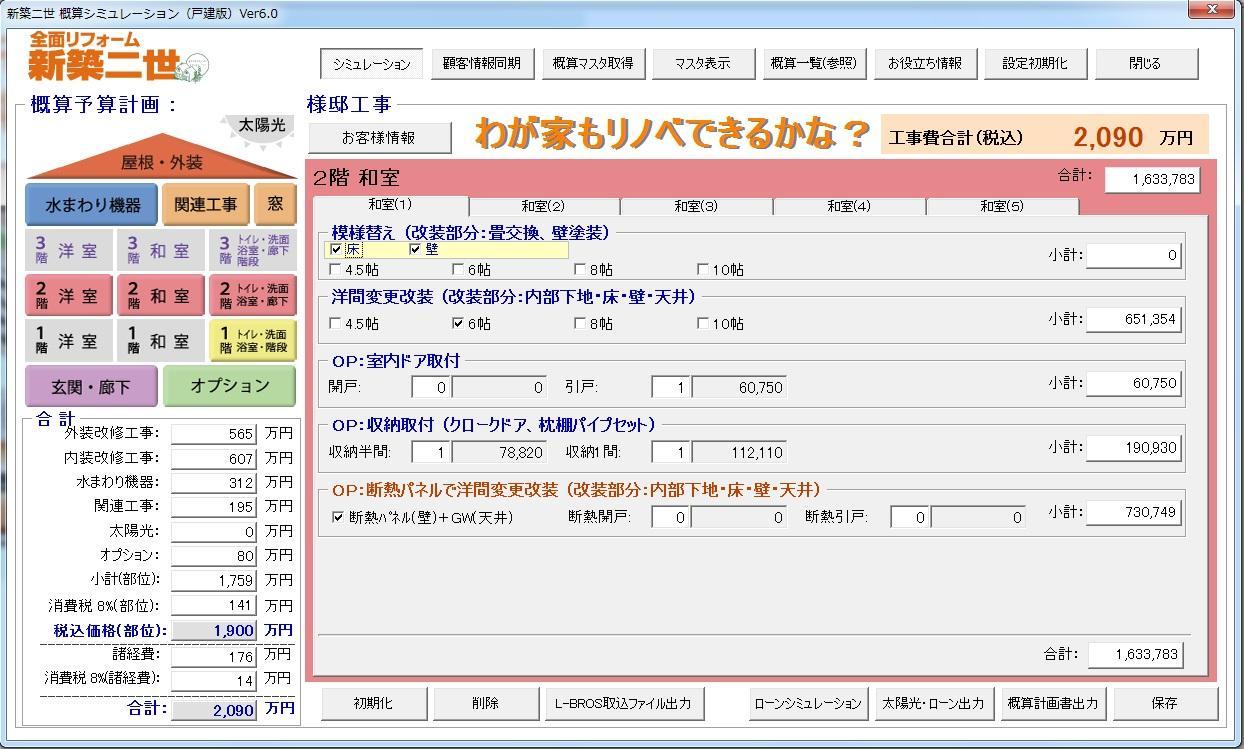The width and height of the screenshot is (1244, 749).
Task: Click the 収納半間 quantity field
Action: [x=430, y=452]
